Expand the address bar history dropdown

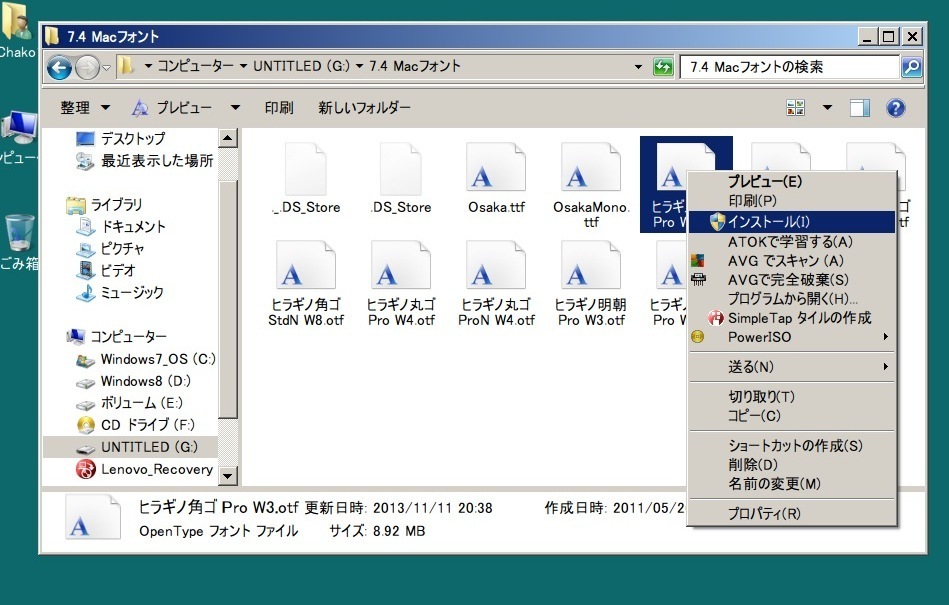click(x=639, y=67)
